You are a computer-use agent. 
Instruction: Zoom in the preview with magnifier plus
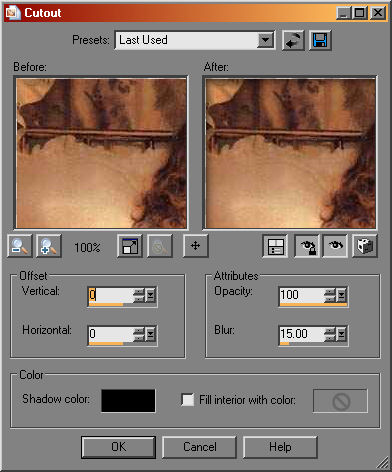pyautogui.click(x=49, y=246)
